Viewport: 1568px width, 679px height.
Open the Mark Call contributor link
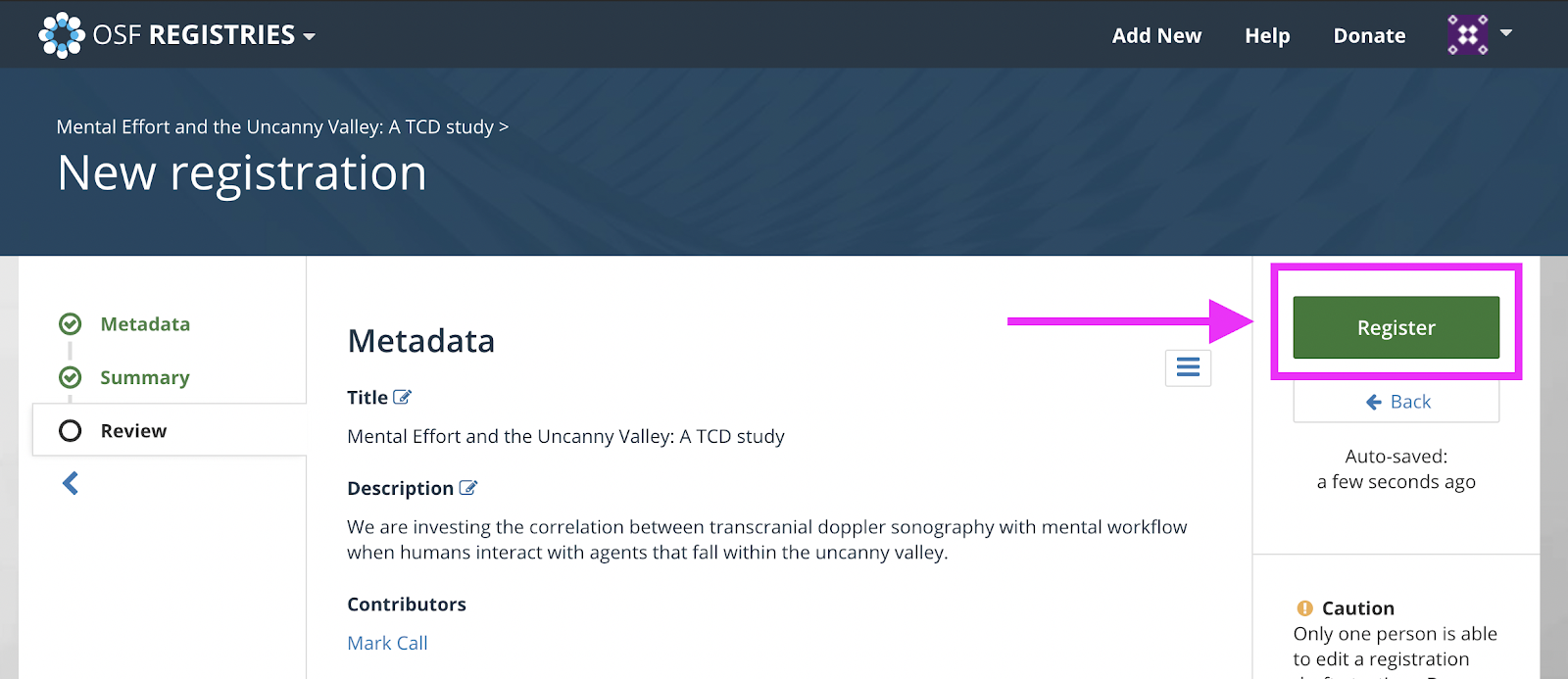(387, 643)
